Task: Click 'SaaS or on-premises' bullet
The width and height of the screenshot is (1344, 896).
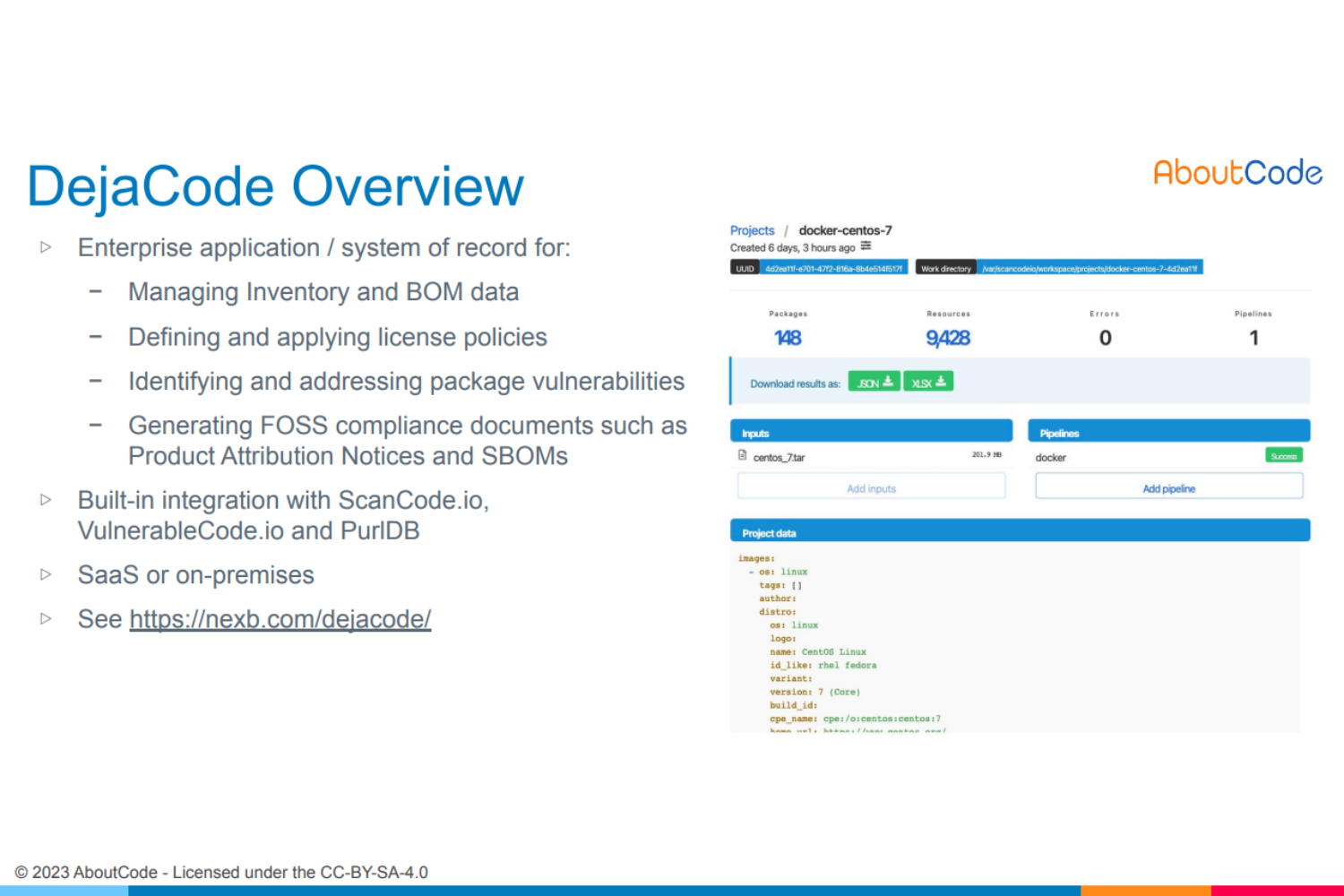Action: click(x=196, y=575)
